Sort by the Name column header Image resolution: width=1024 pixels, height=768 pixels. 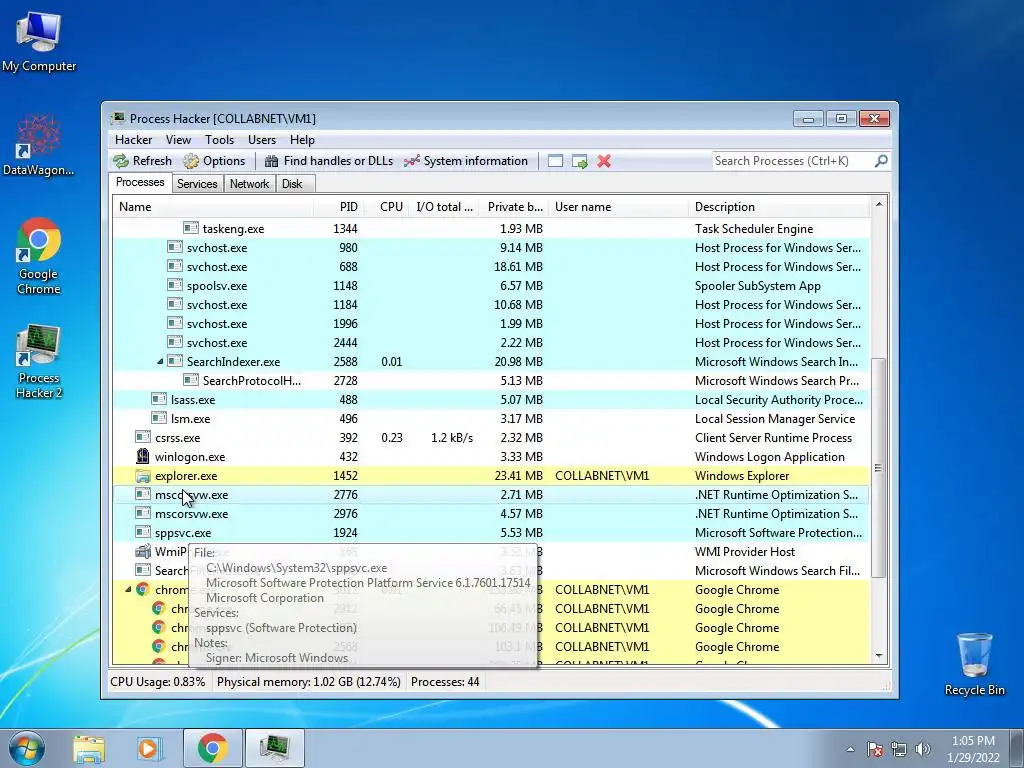[213, 207]
